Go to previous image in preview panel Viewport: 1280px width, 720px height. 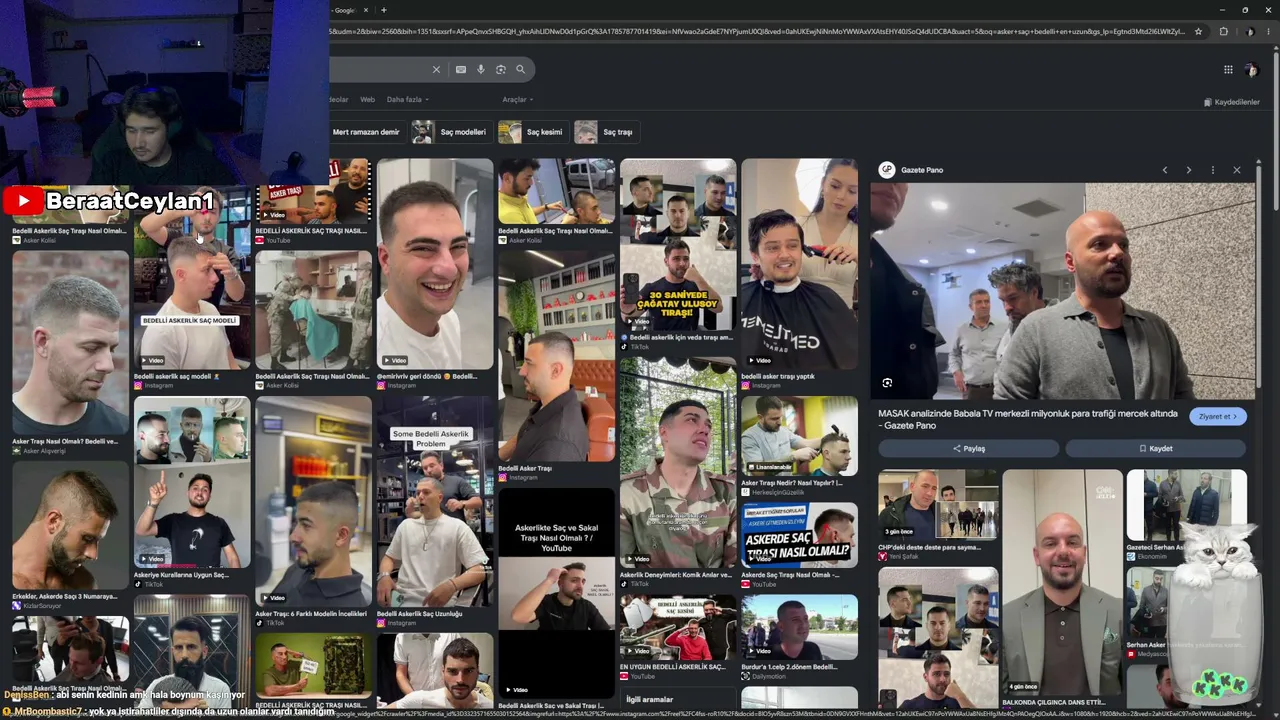click(1165, 170)
